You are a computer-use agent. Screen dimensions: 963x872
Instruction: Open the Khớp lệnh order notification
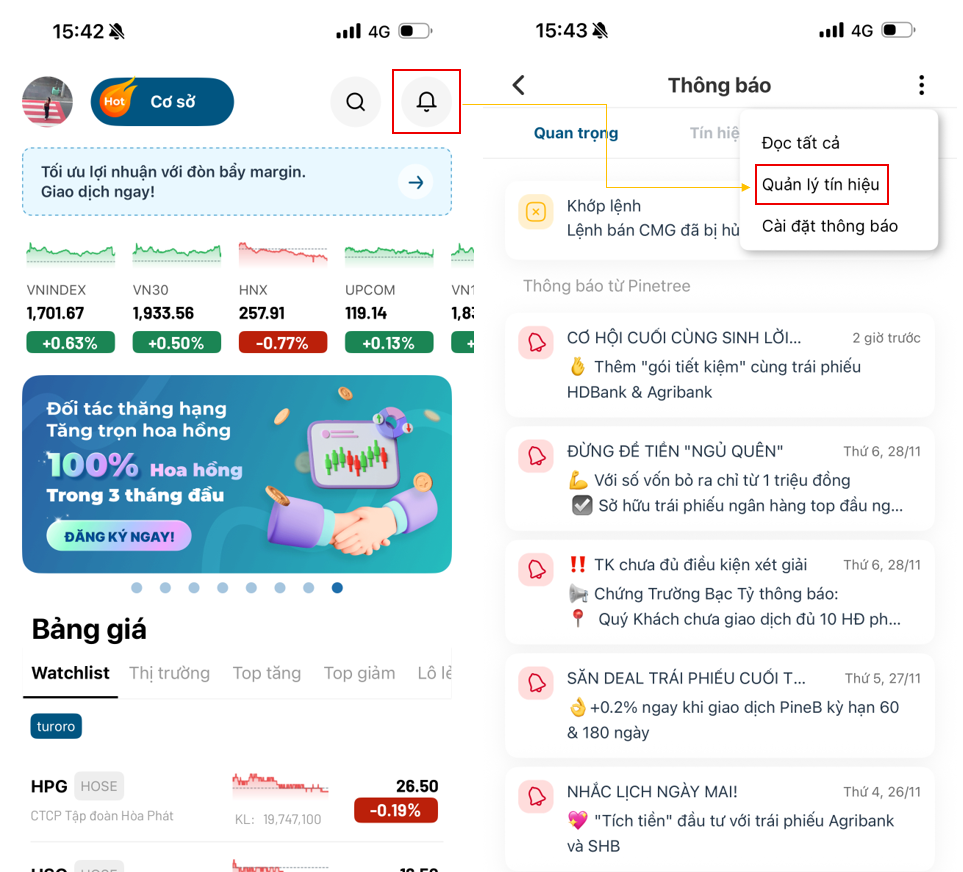[x=622, y=218]
